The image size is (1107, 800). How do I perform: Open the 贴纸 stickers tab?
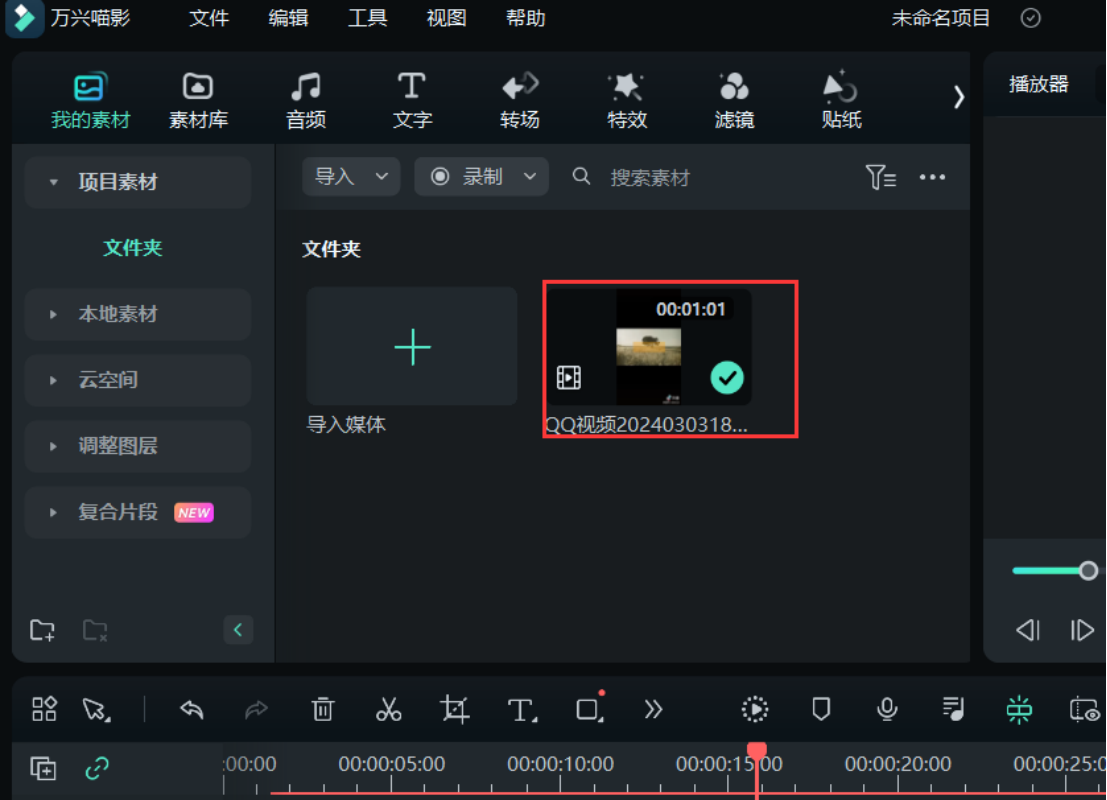click(x=841, y=100)
